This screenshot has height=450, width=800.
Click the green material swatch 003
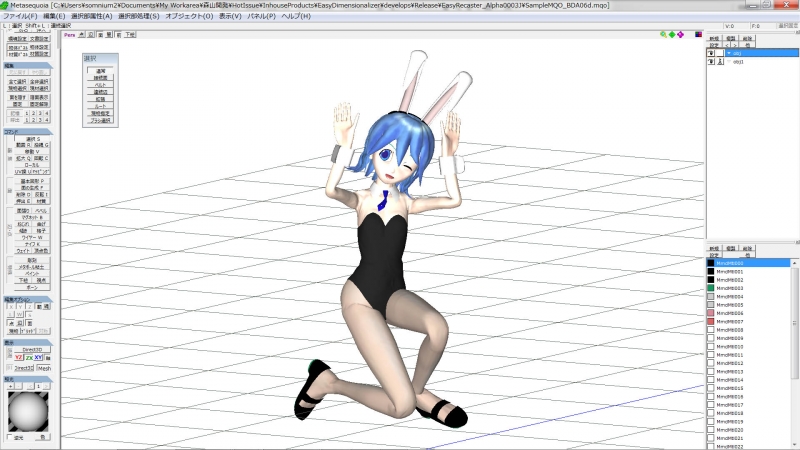[x=711, y=288]
